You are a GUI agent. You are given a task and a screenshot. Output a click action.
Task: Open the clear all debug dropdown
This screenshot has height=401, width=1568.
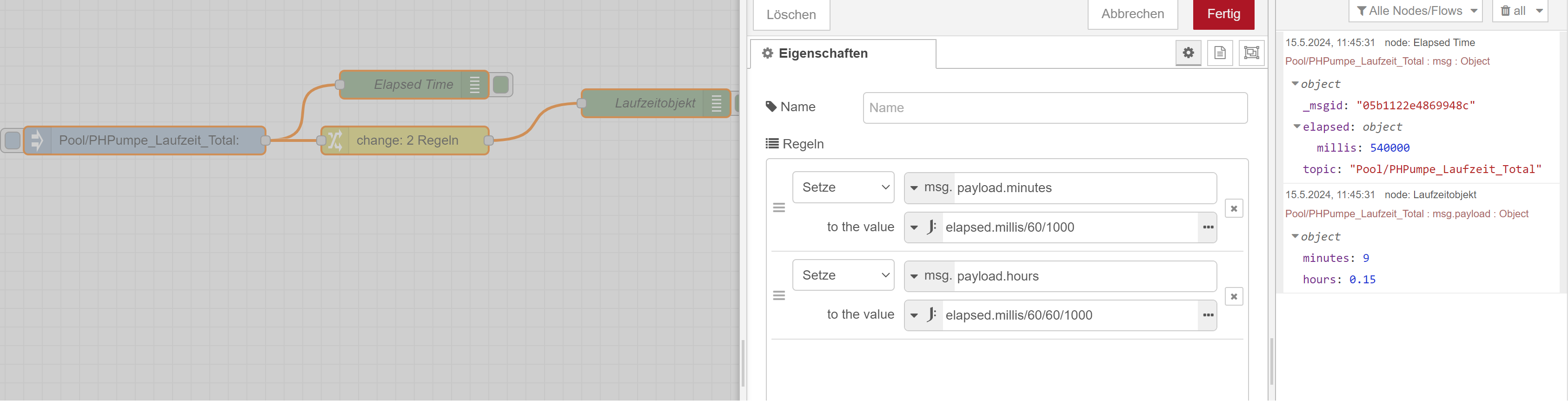(1539, 11)
